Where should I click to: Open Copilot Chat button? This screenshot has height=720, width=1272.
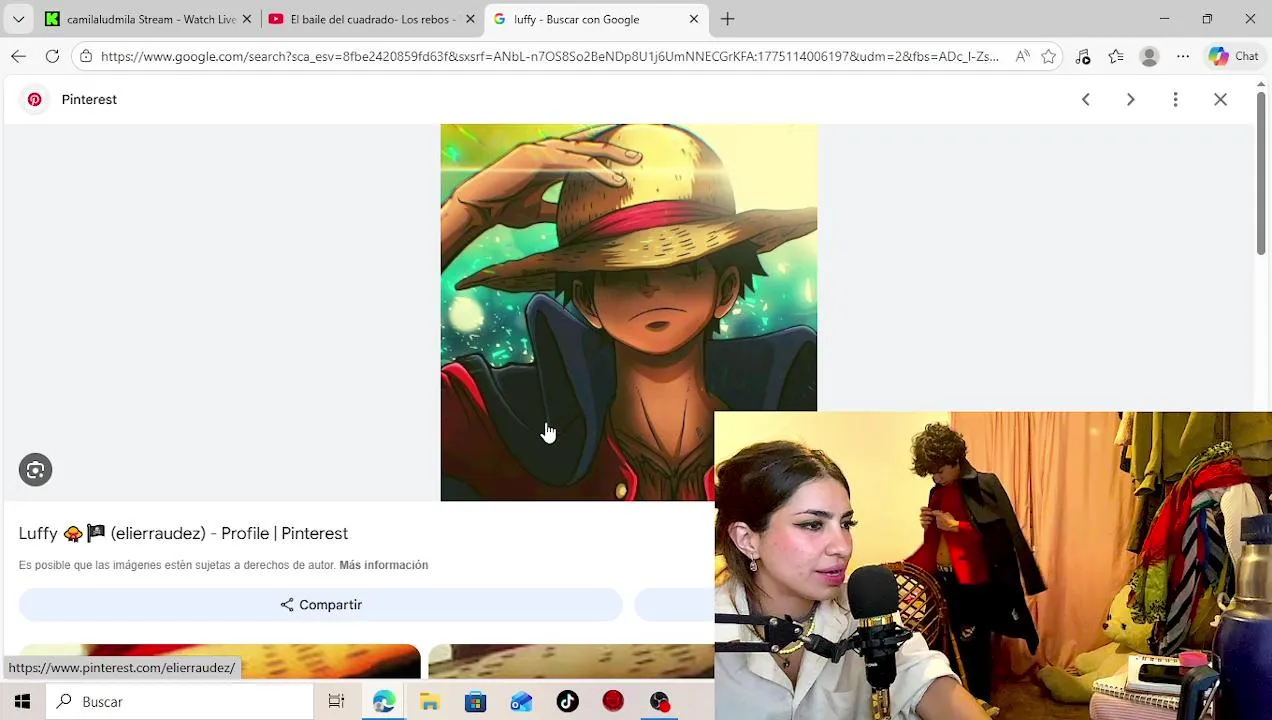point(1233,57)
